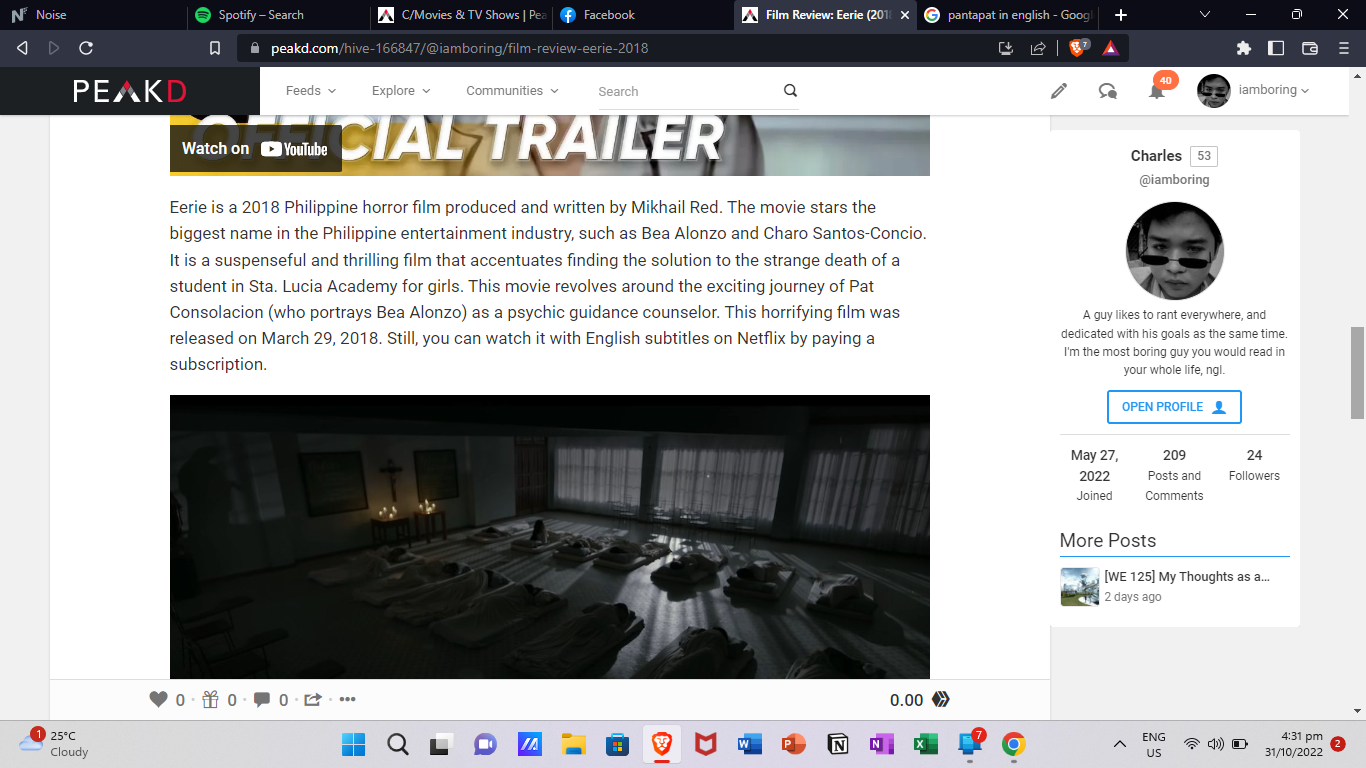Bookmark this page with the bookmark icon
The width and height of the screenshot is (1366, 768).
click(214, 48)
